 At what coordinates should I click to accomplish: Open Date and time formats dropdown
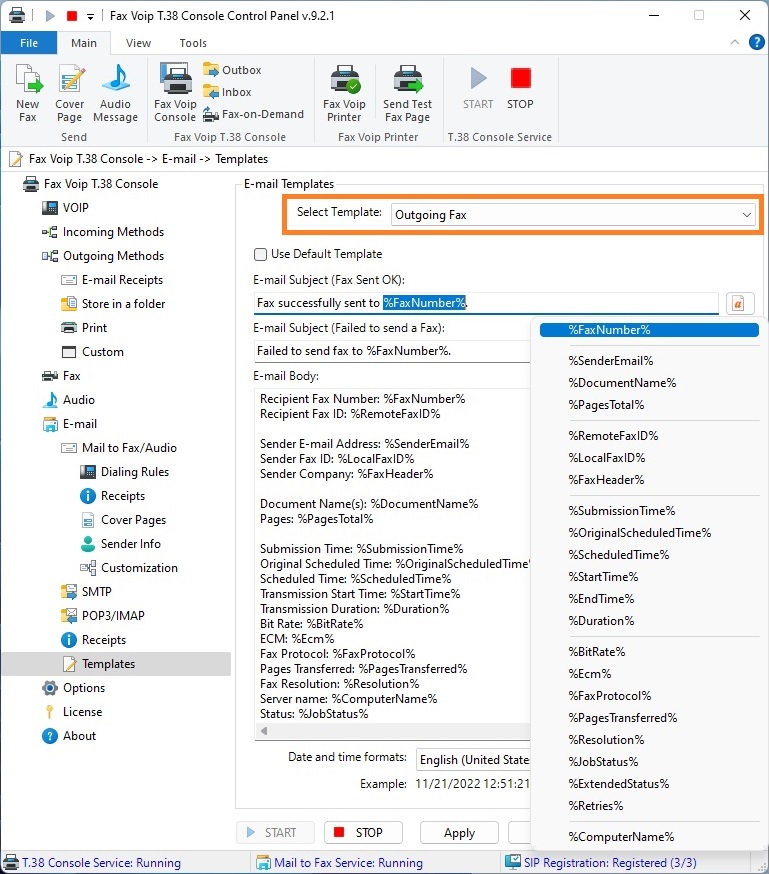[473, 759]
